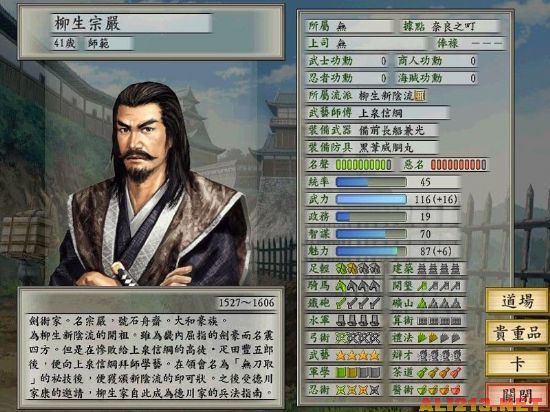550x412 pixels.
Task: Open the 卡 card screen
Action: 516,364
